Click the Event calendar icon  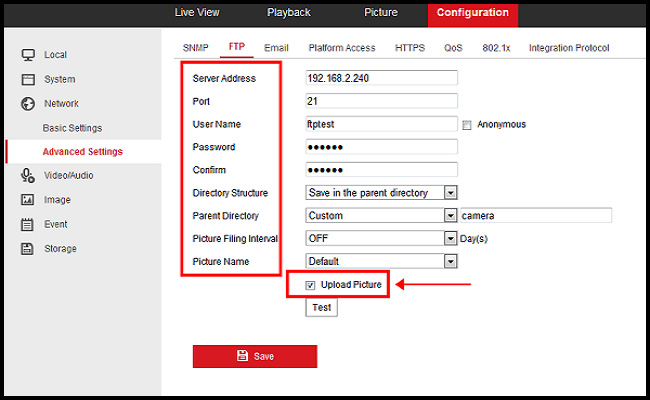coord(28,224)
